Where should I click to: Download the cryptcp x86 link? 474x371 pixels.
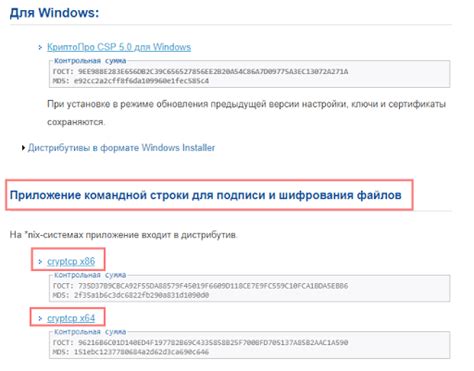(71, 261)
